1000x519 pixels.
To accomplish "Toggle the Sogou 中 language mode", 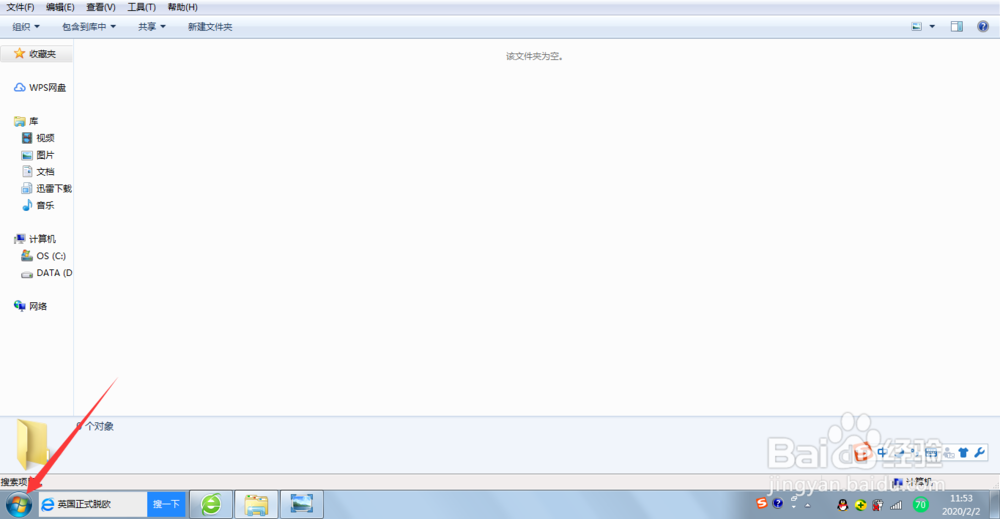I will pyautogui.click(x=882, y=452).
